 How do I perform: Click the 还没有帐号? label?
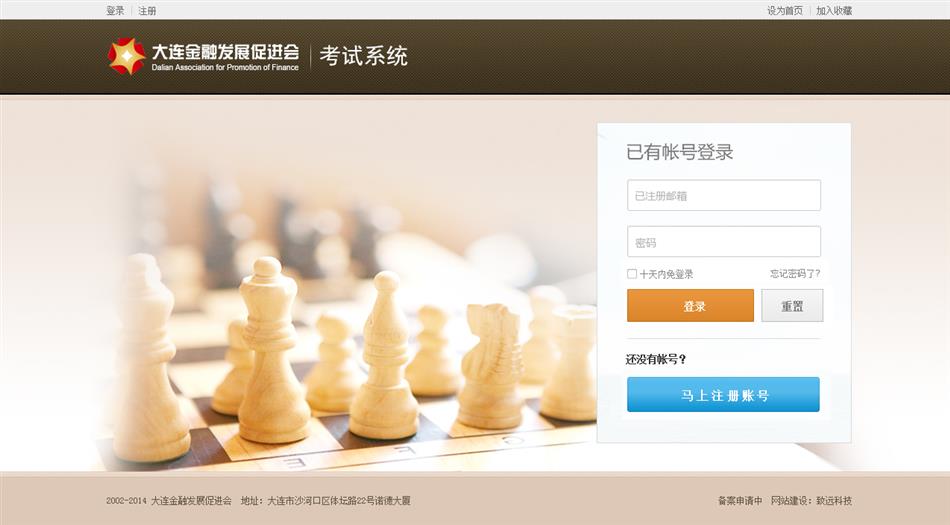coord(656,359)
